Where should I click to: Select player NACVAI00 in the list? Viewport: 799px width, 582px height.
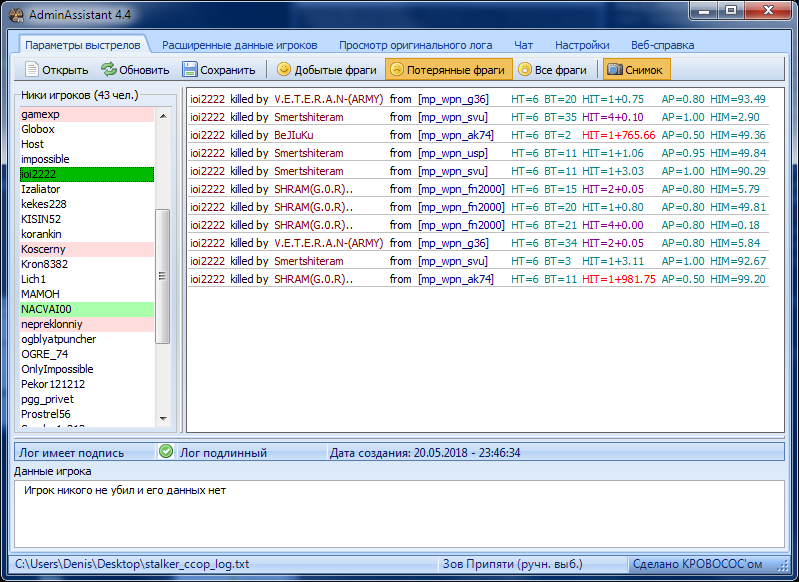point(87,309)
